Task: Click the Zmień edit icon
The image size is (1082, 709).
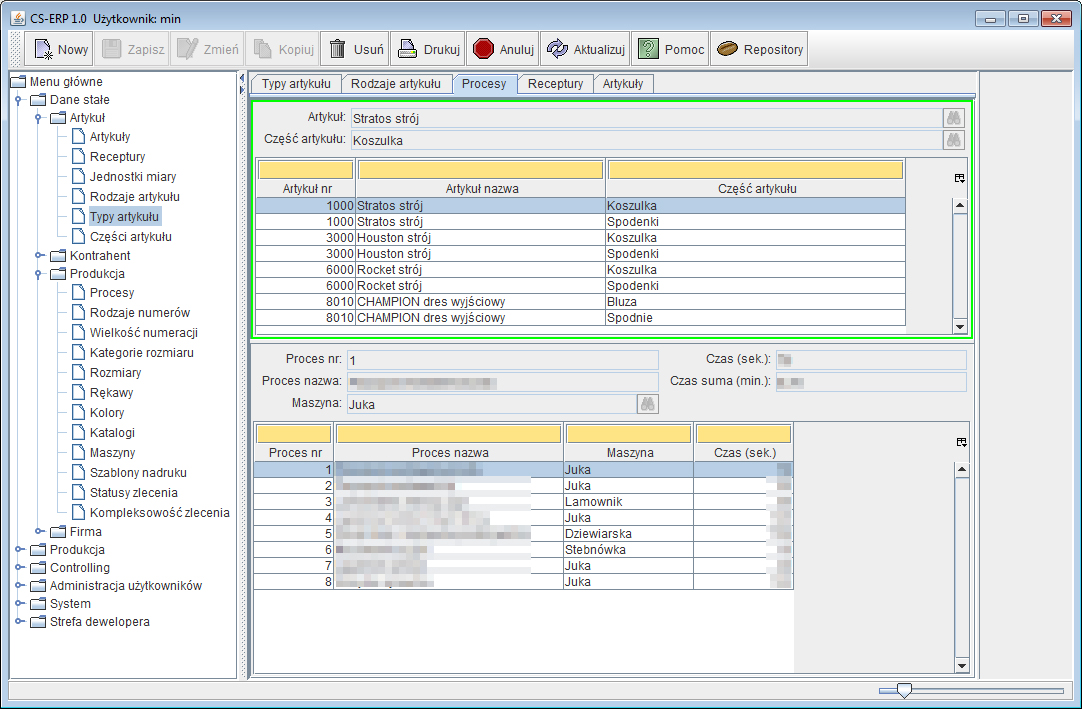Action: pyautogui.click(x=188, y=49)
